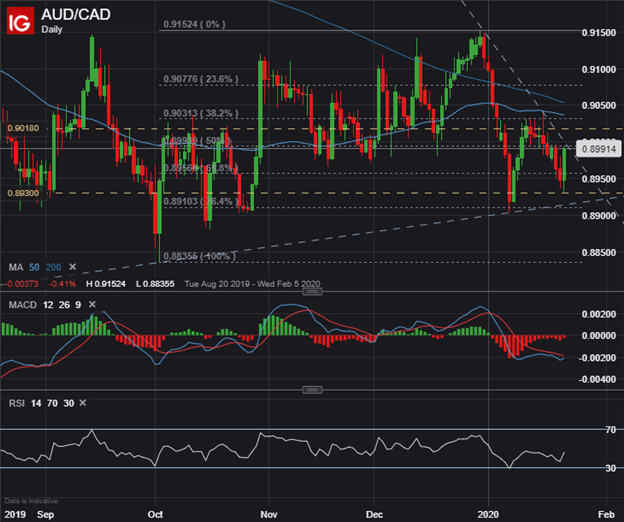This screenshot has height=522, width=624.
Task: Remove the RSI indicator with its X
Action: coord(82,403)
